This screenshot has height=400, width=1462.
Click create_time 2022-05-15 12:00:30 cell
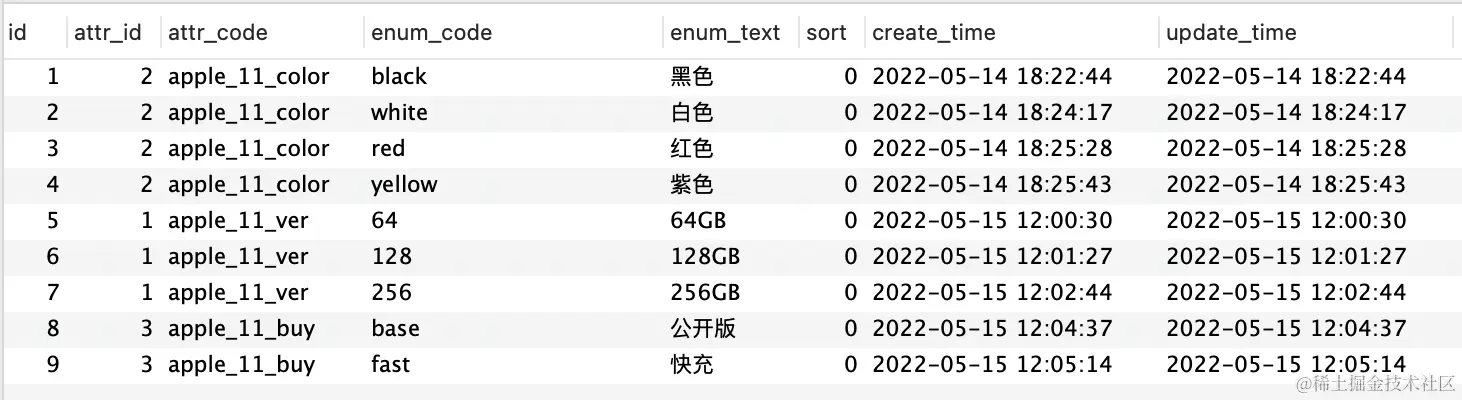pyautogui.click(x=992, y=221)
